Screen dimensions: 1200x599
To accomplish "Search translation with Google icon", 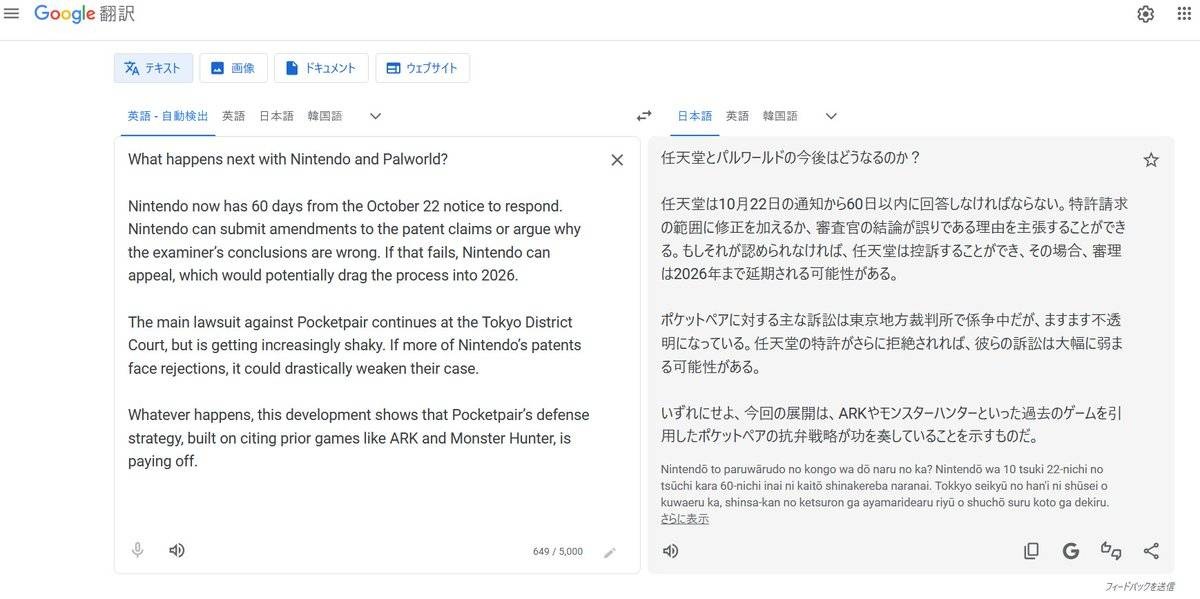I will tap(1071, 551).
